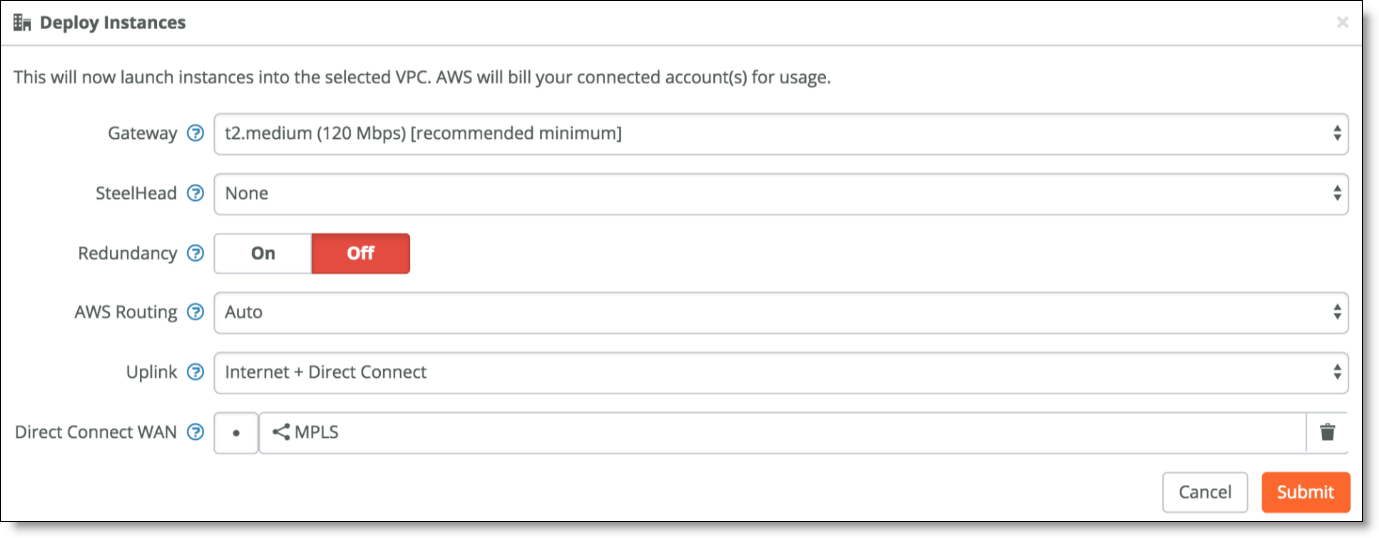Screen dimensions: 1379x538
Task: Open the AWS Routing Auto dropdown
Action: [781, 313]
